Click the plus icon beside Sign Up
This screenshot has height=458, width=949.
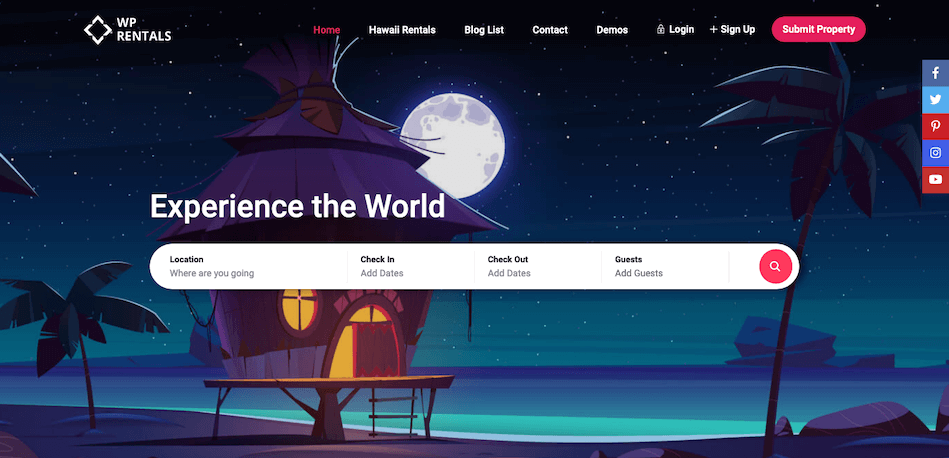click(x=713, y=30)
